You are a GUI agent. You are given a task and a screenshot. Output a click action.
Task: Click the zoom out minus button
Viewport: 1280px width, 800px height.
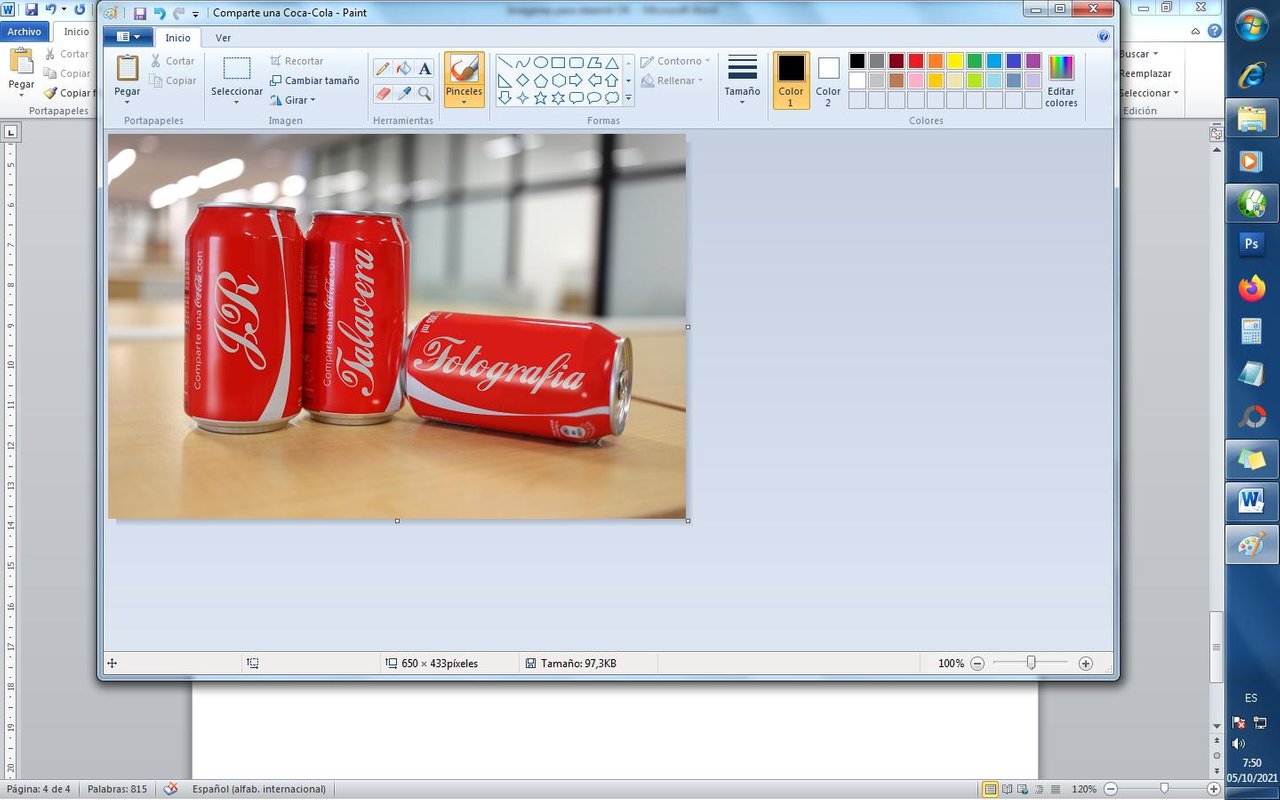[977, 663]
